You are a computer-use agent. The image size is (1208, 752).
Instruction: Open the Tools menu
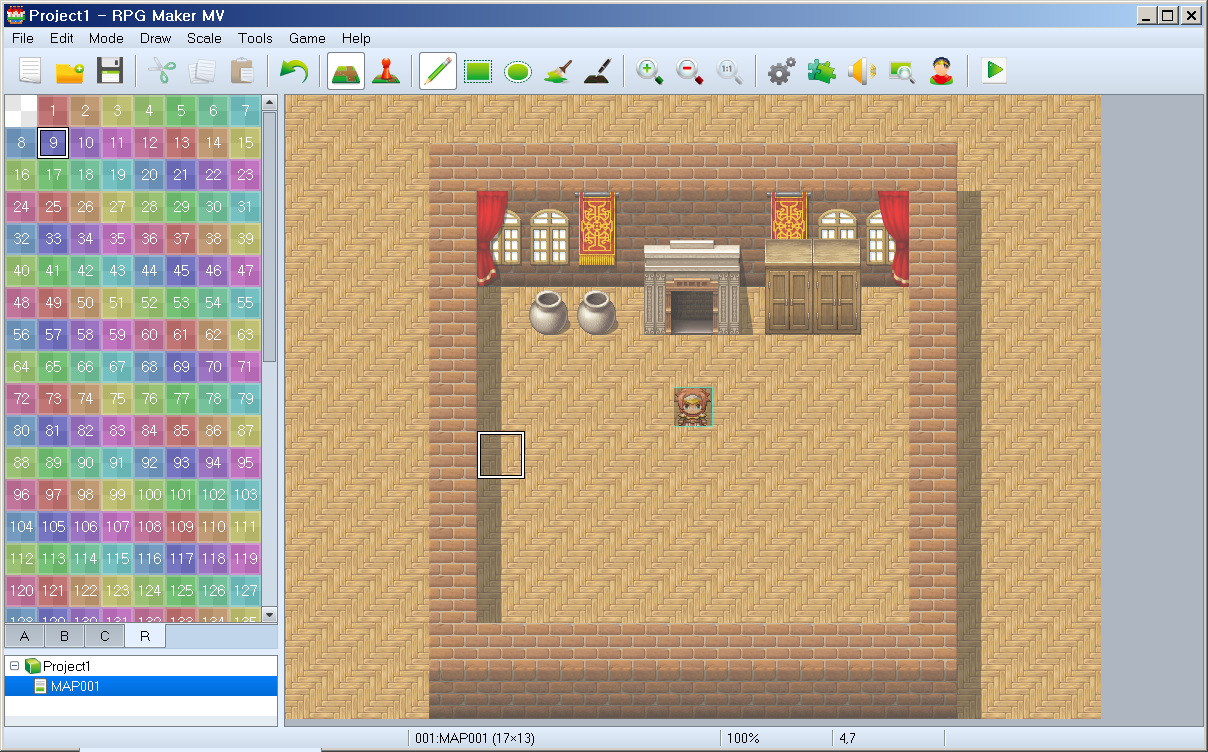tap(255, 38)
